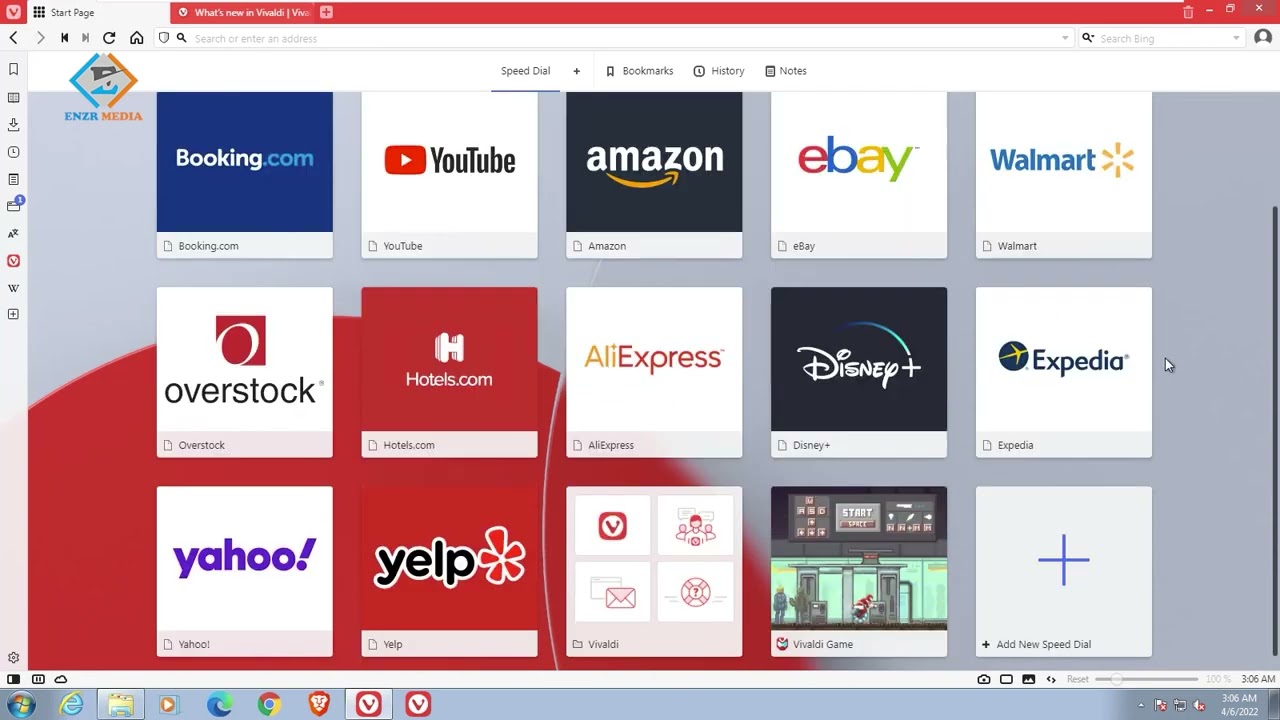
Task: Open the Wikipedia web panel in sidebar
Action: (13, 288)
